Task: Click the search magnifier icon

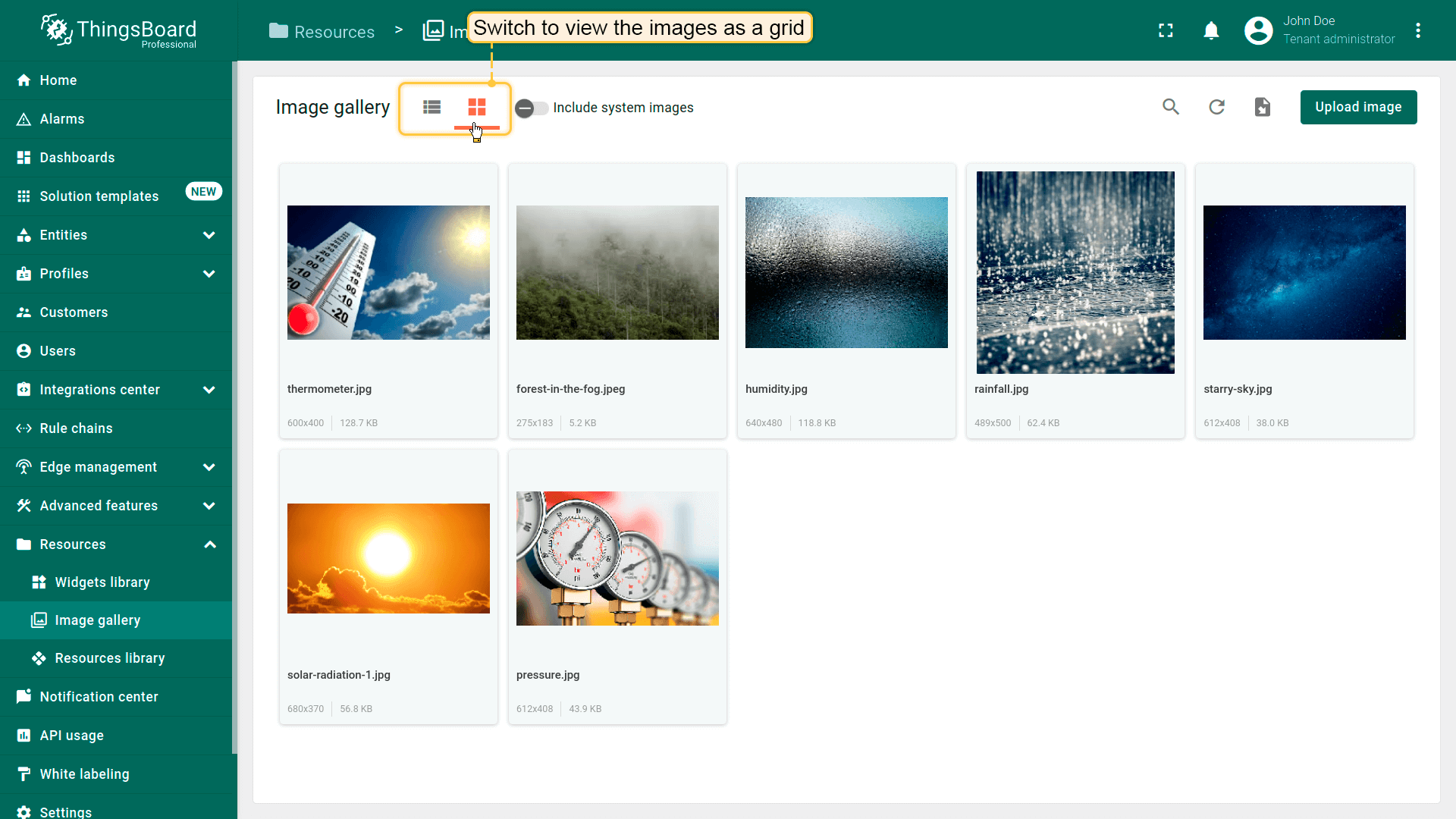Action: point(1171,107)
